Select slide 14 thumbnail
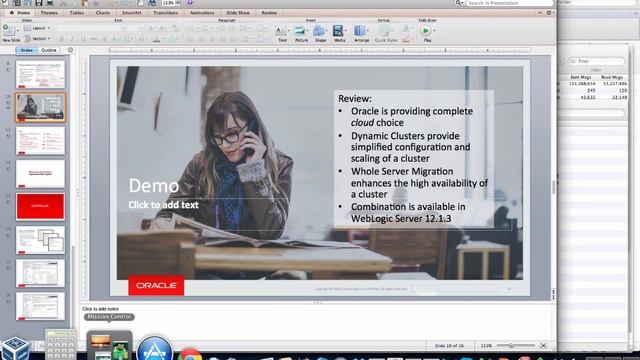This screenshot has width=640, height=360. click(40, 240)
